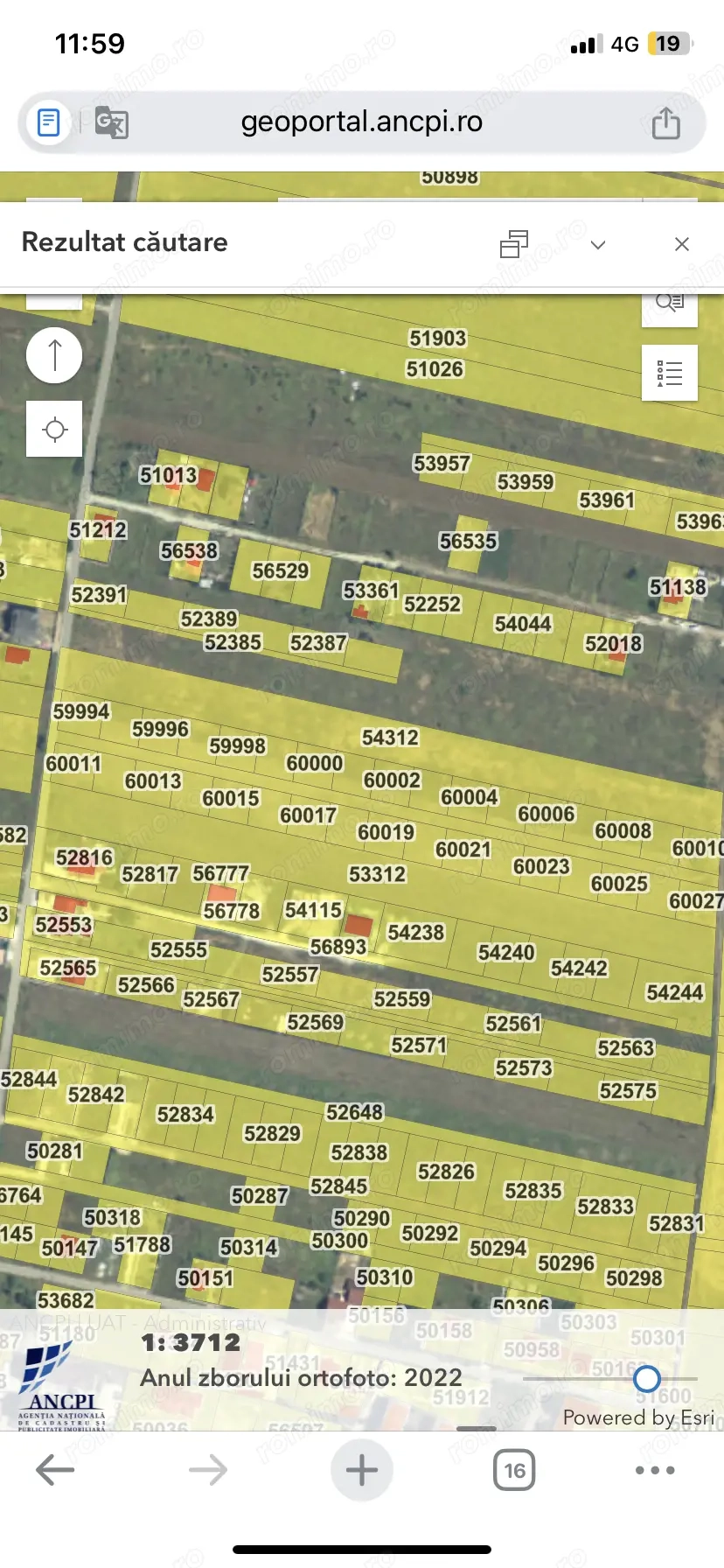Tap the locate my position button
This screenshot has height=1568, width=724.
54,429
